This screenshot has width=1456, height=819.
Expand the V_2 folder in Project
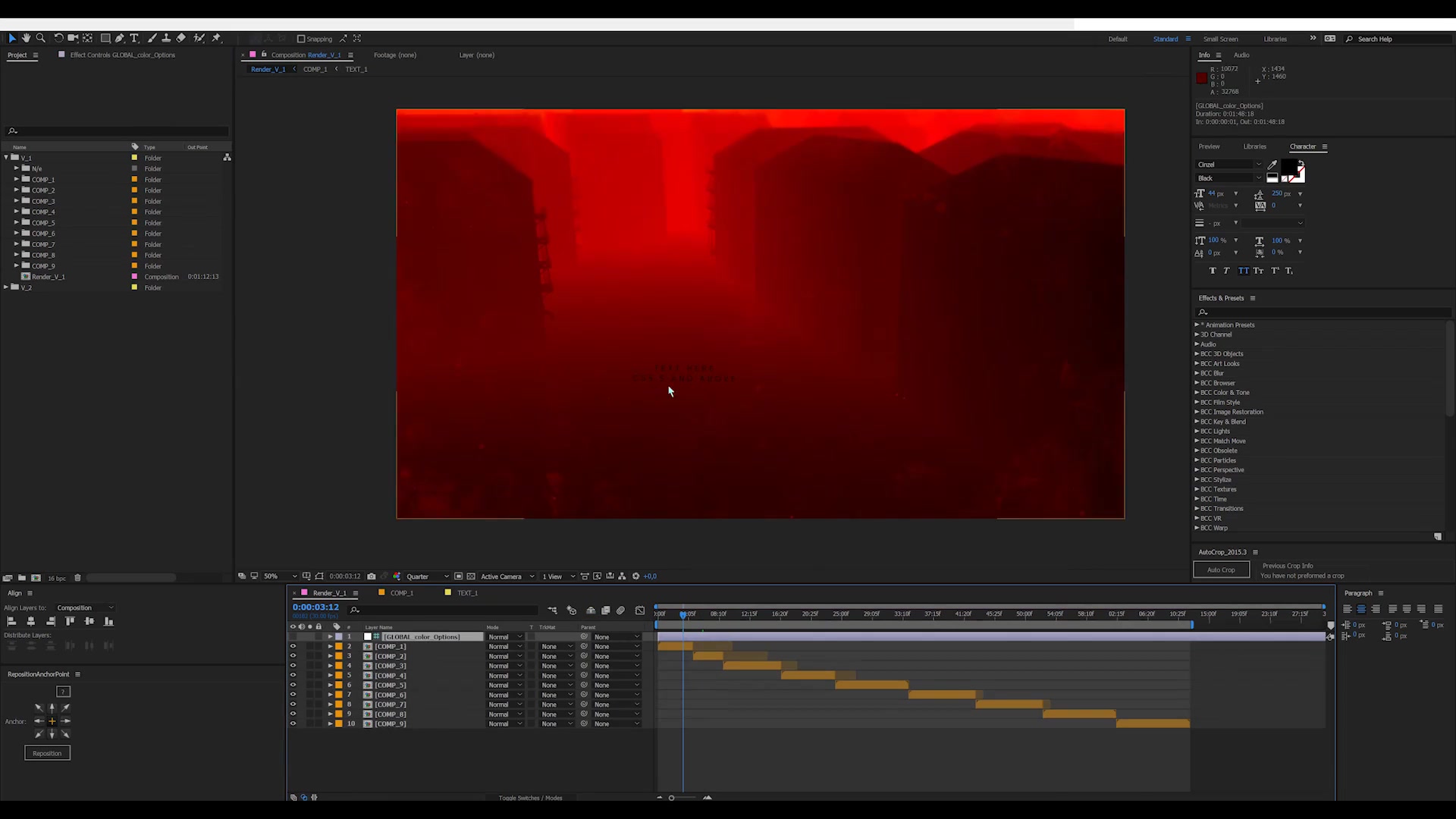point(6,287)
